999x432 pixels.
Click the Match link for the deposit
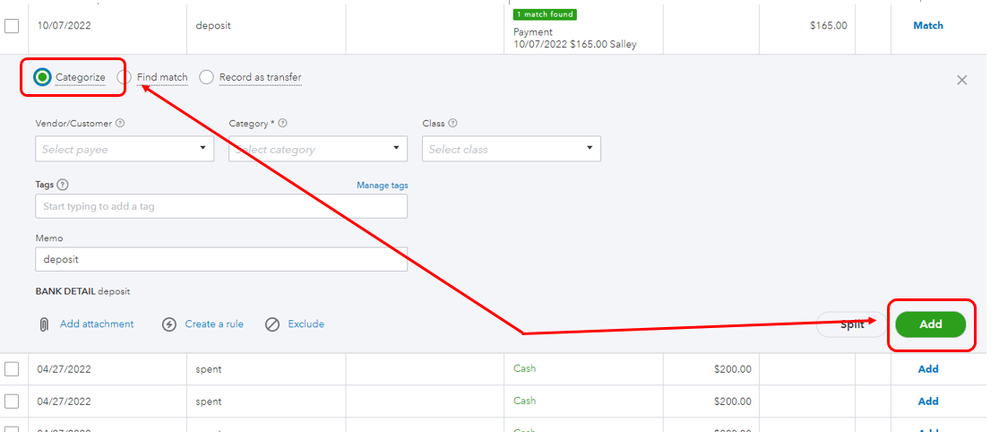tap(927, 26)
